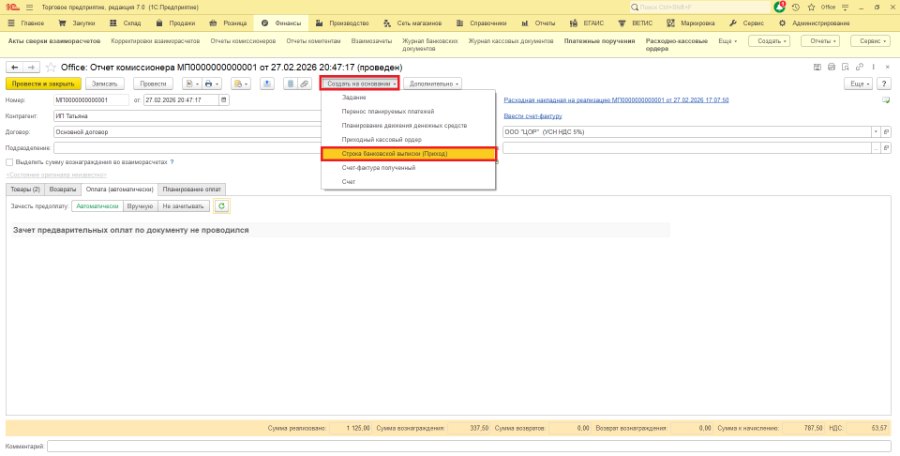
Task: Choose 'Задание' from the dropdown menu
Action: [x=409, y=98]
